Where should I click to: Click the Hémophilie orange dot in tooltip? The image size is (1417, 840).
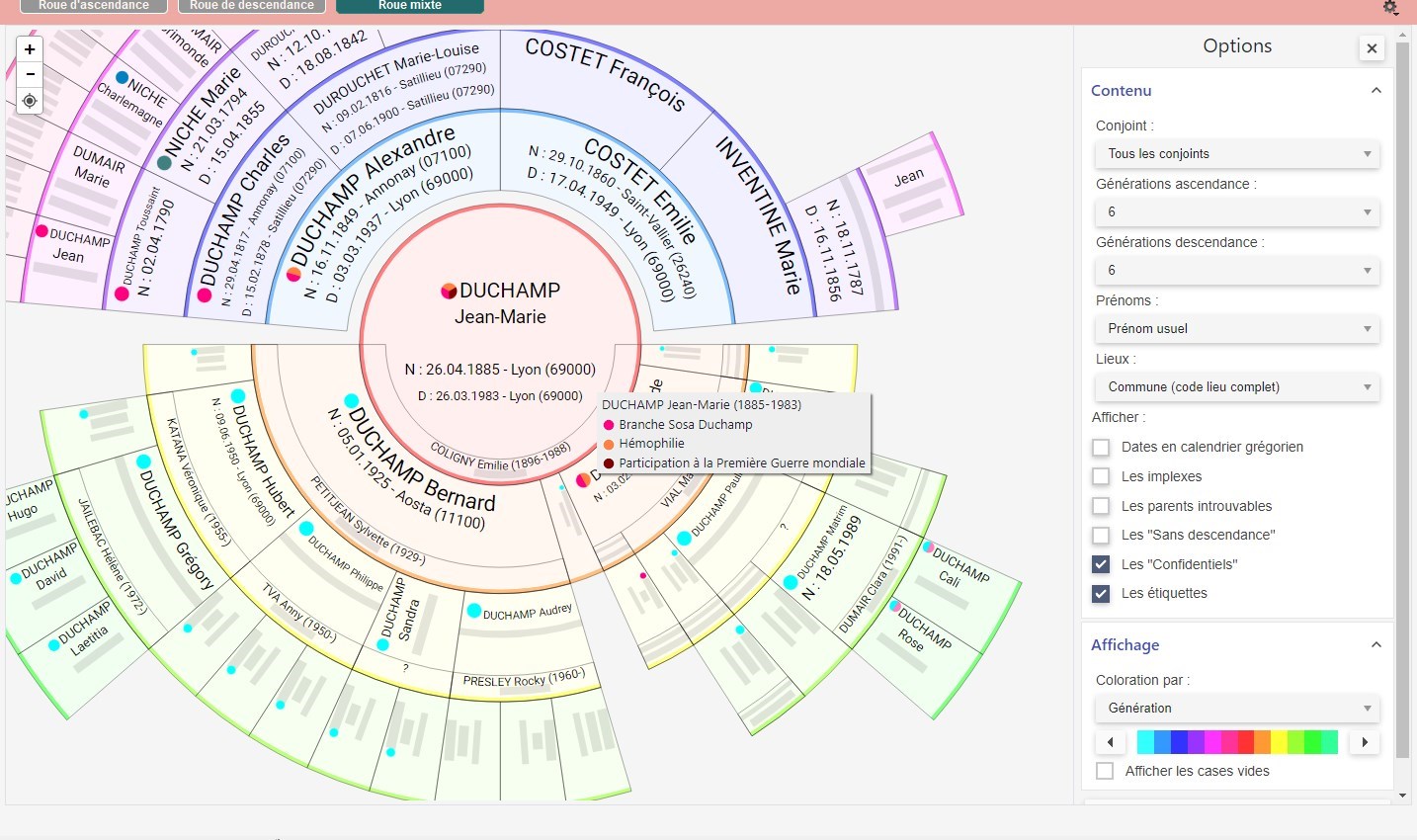pos(609,444)
